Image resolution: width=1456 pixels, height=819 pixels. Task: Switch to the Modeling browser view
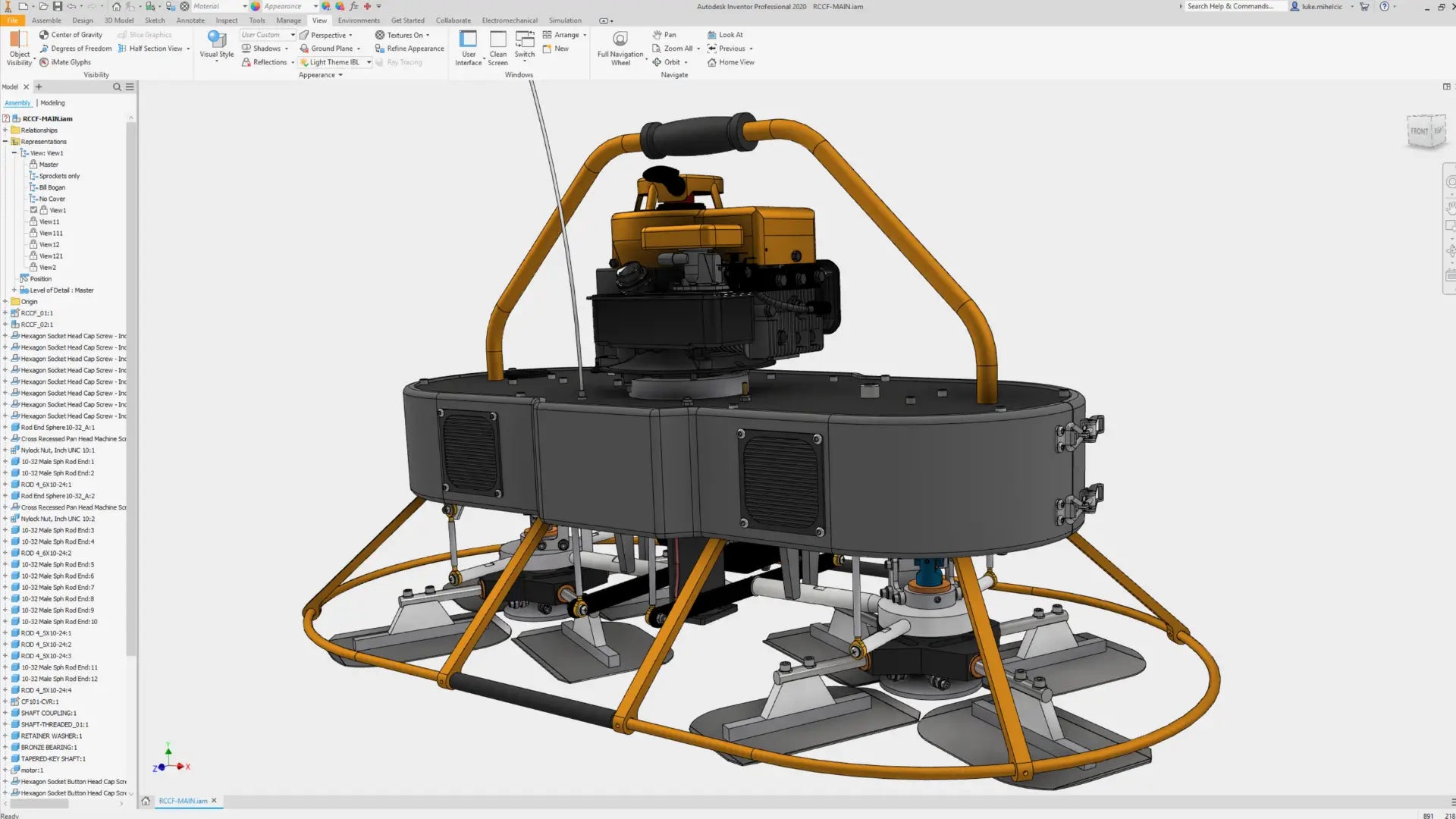pos(52,102)
